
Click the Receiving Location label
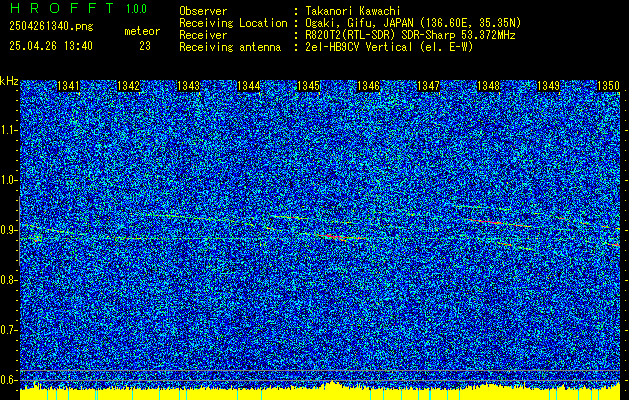[x=233, y=23]
